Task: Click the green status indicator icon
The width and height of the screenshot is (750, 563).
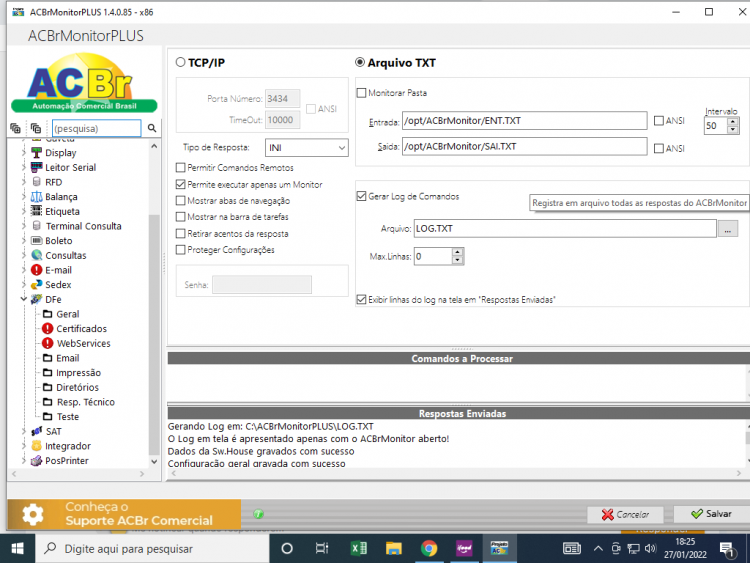Action: pyautogui.click(x=258, y=514)
